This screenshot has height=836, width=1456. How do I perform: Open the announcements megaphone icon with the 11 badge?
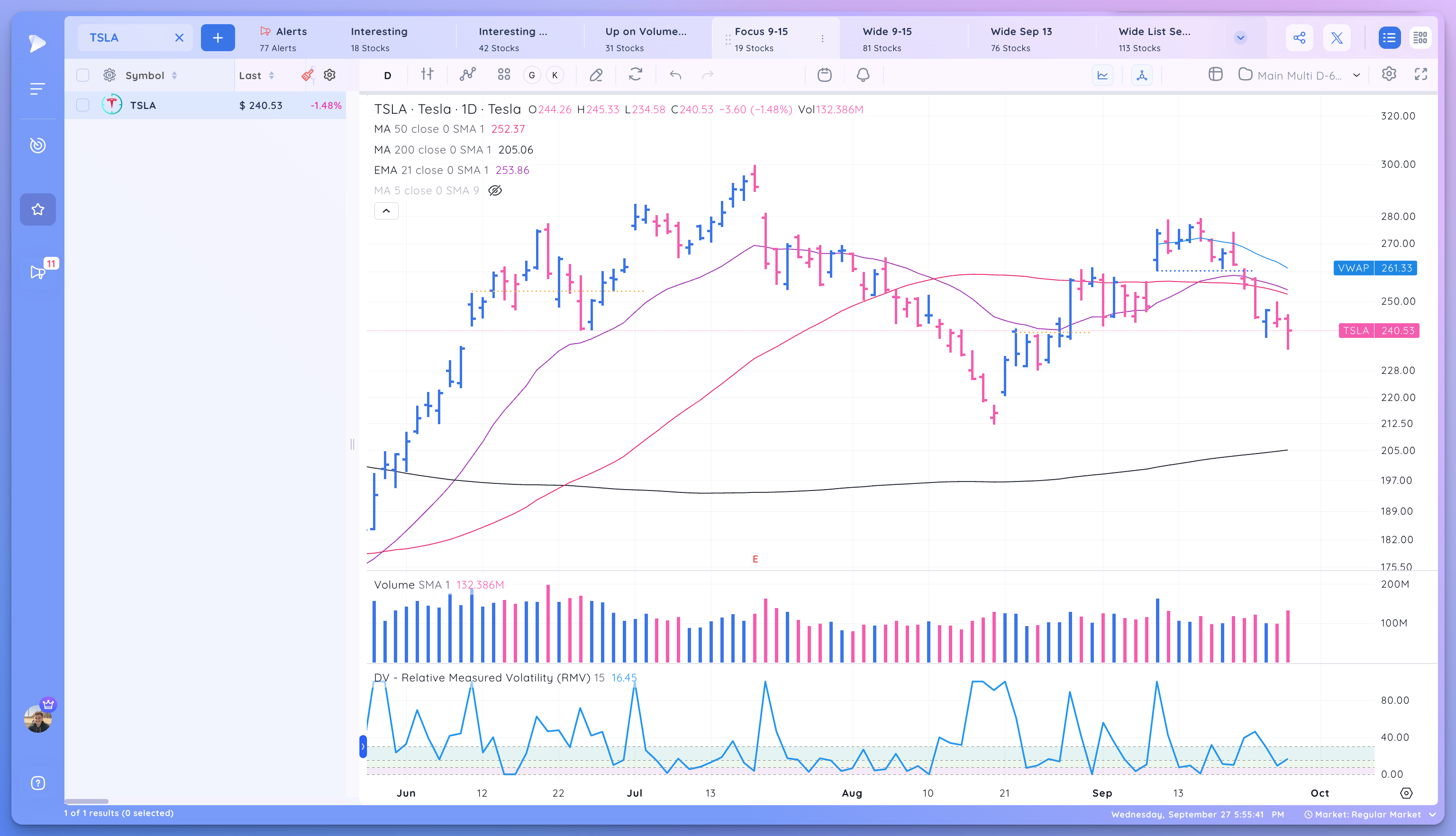pos(38,272)
